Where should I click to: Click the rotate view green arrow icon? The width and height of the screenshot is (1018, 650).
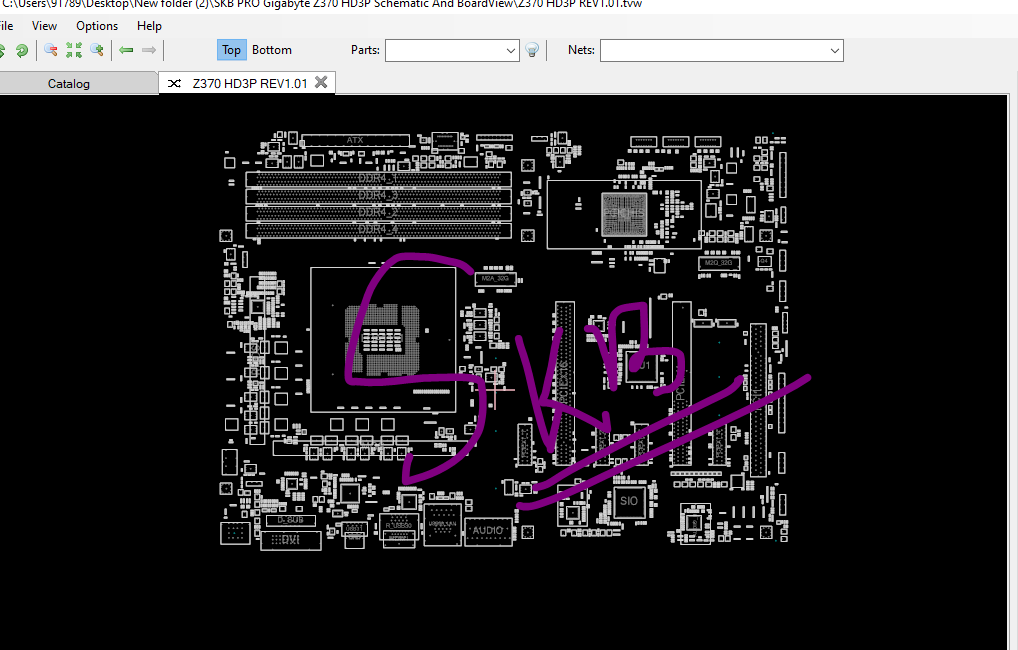click(21, 50)
